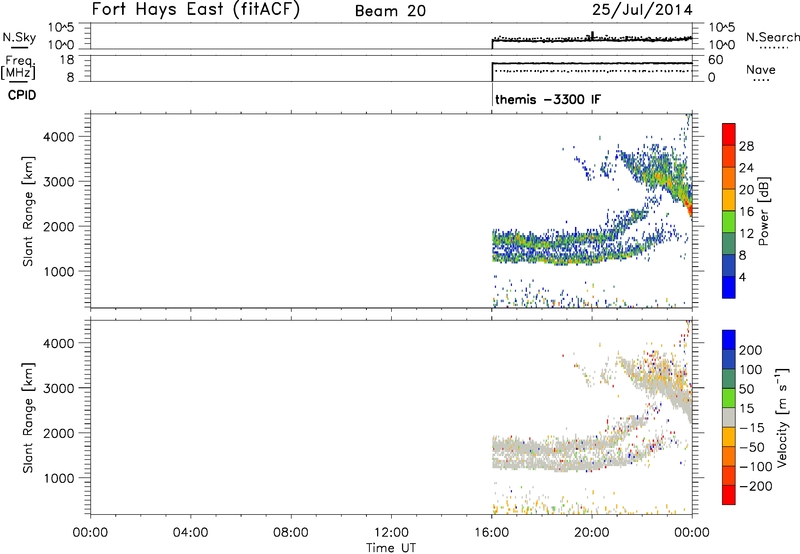Click the 'Nave' legend label
This screenshot has width=800, height=554.
pos(760,69)
